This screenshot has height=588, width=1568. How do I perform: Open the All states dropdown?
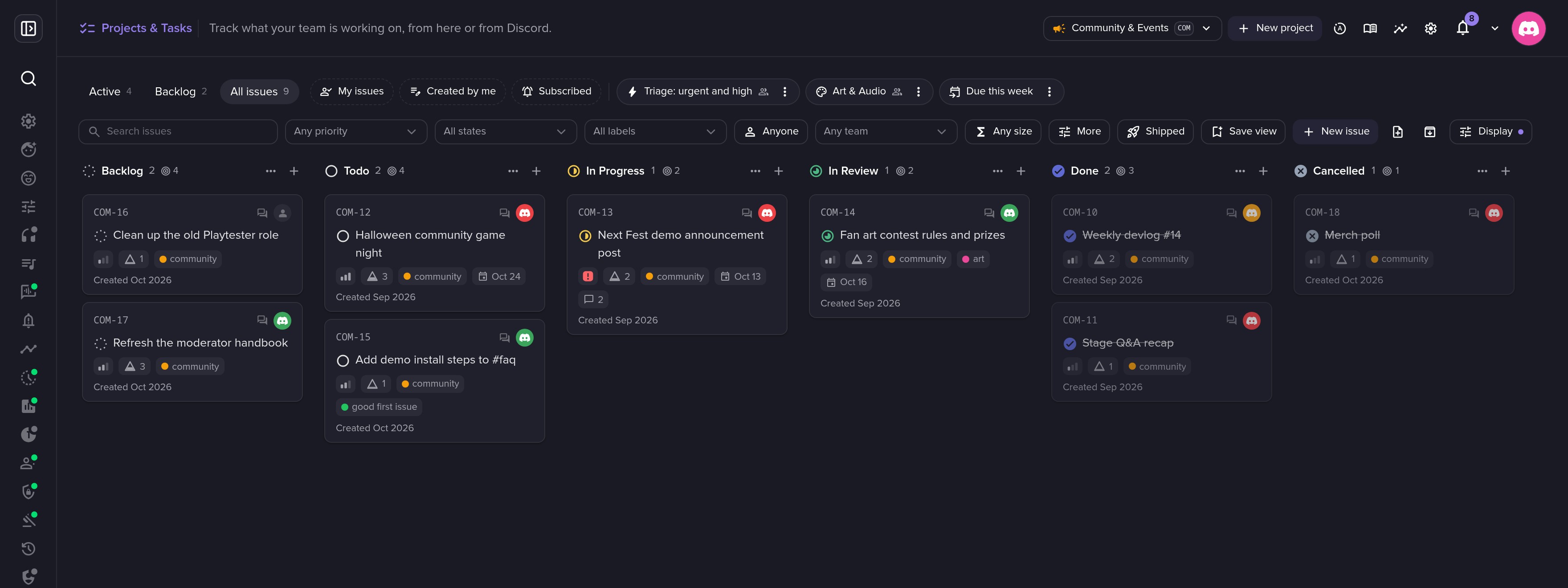click(x=505, y=131)
